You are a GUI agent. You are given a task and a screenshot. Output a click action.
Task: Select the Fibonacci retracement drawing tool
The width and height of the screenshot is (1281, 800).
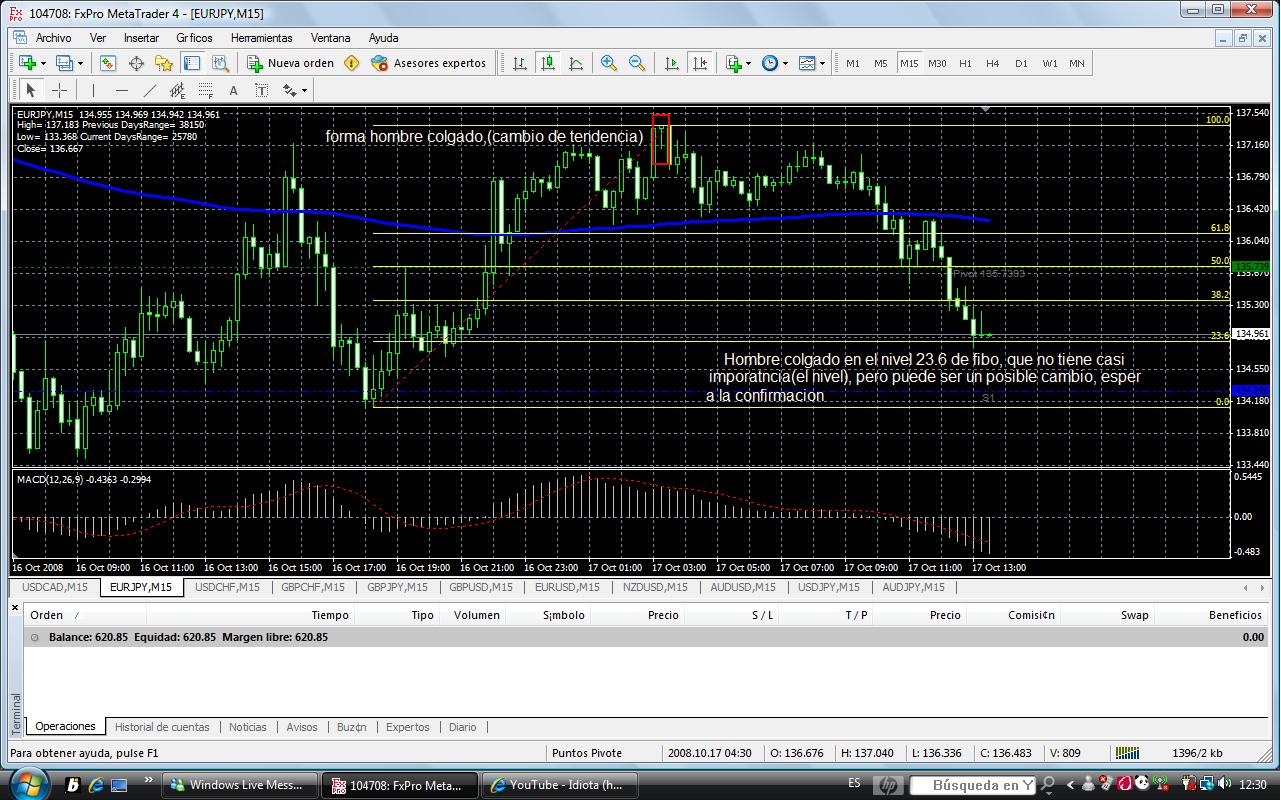pyautogui.click(x=205, y=90)
